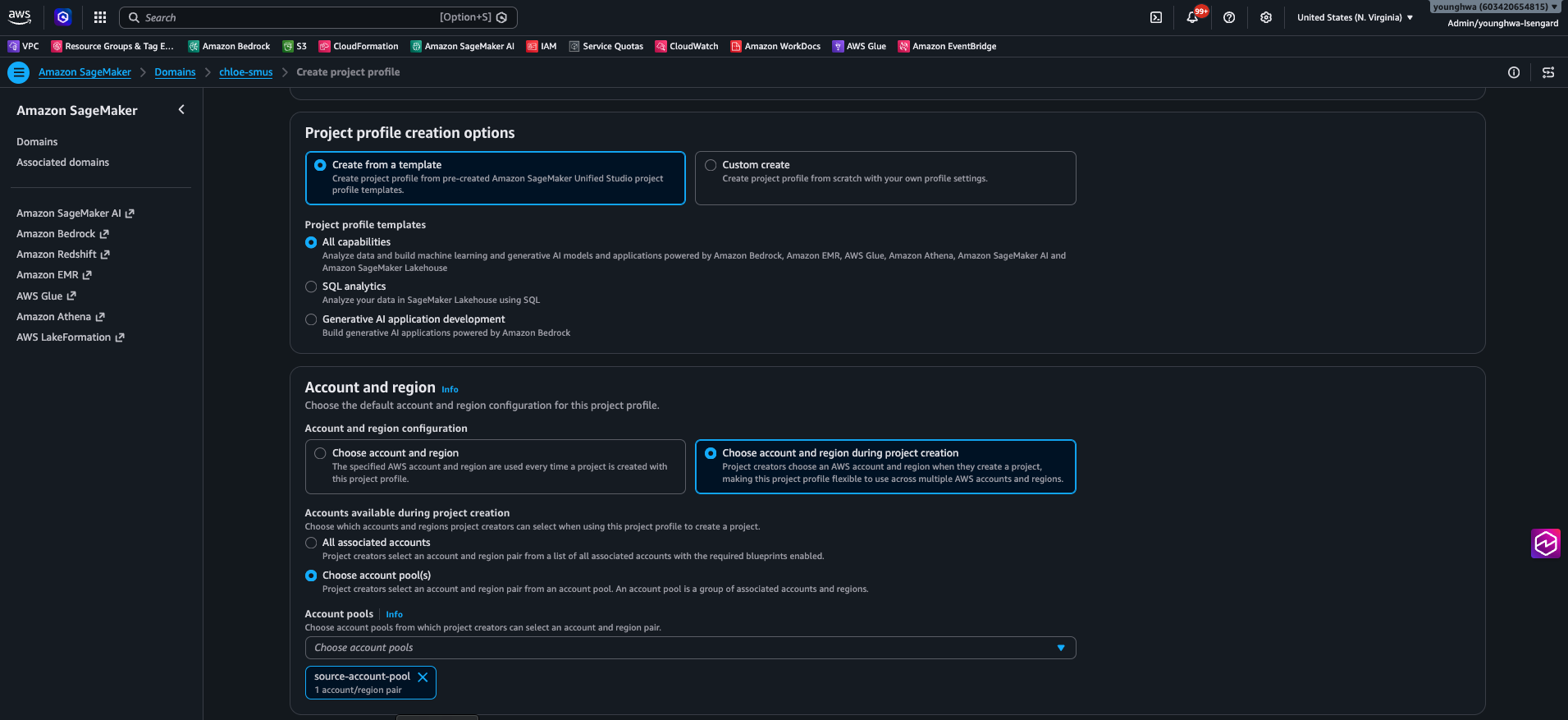Open AWS Glue favorites bookmark
This screenshot has width=1568, height=720.
click(859, 46)
